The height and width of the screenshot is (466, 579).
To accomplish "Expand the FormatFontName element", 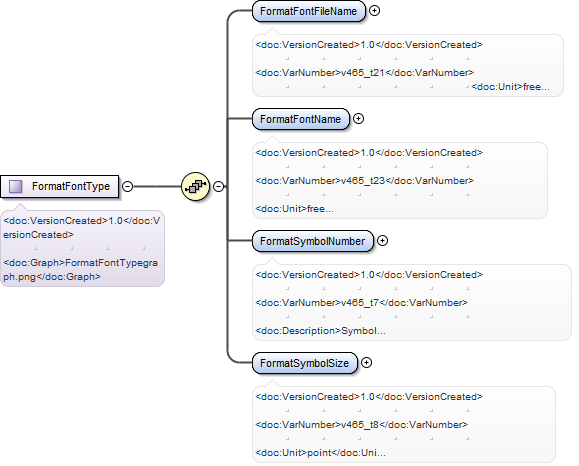I will tap(358, 119).
